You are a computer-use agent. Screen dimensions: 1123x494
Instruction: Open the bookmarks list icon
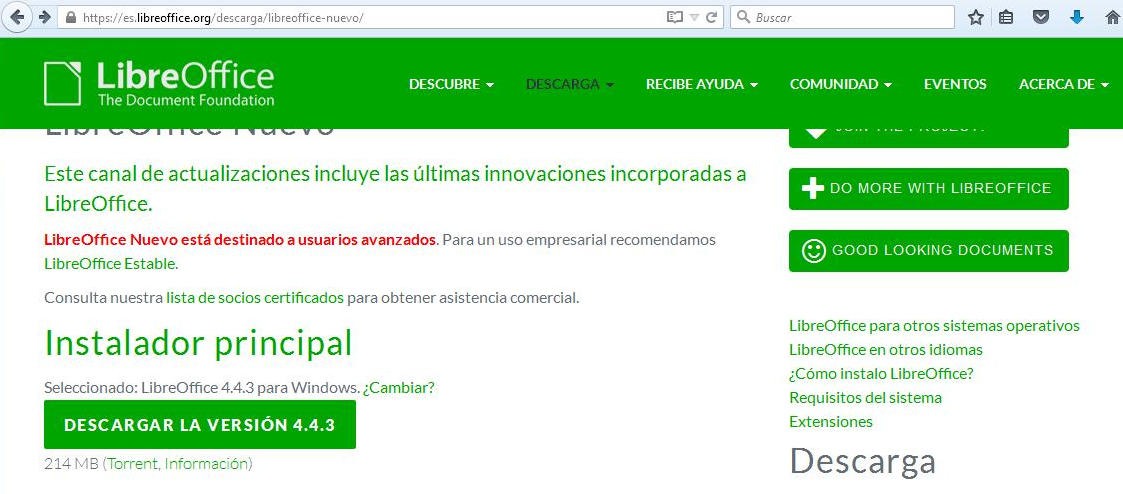click(1006, 18)
